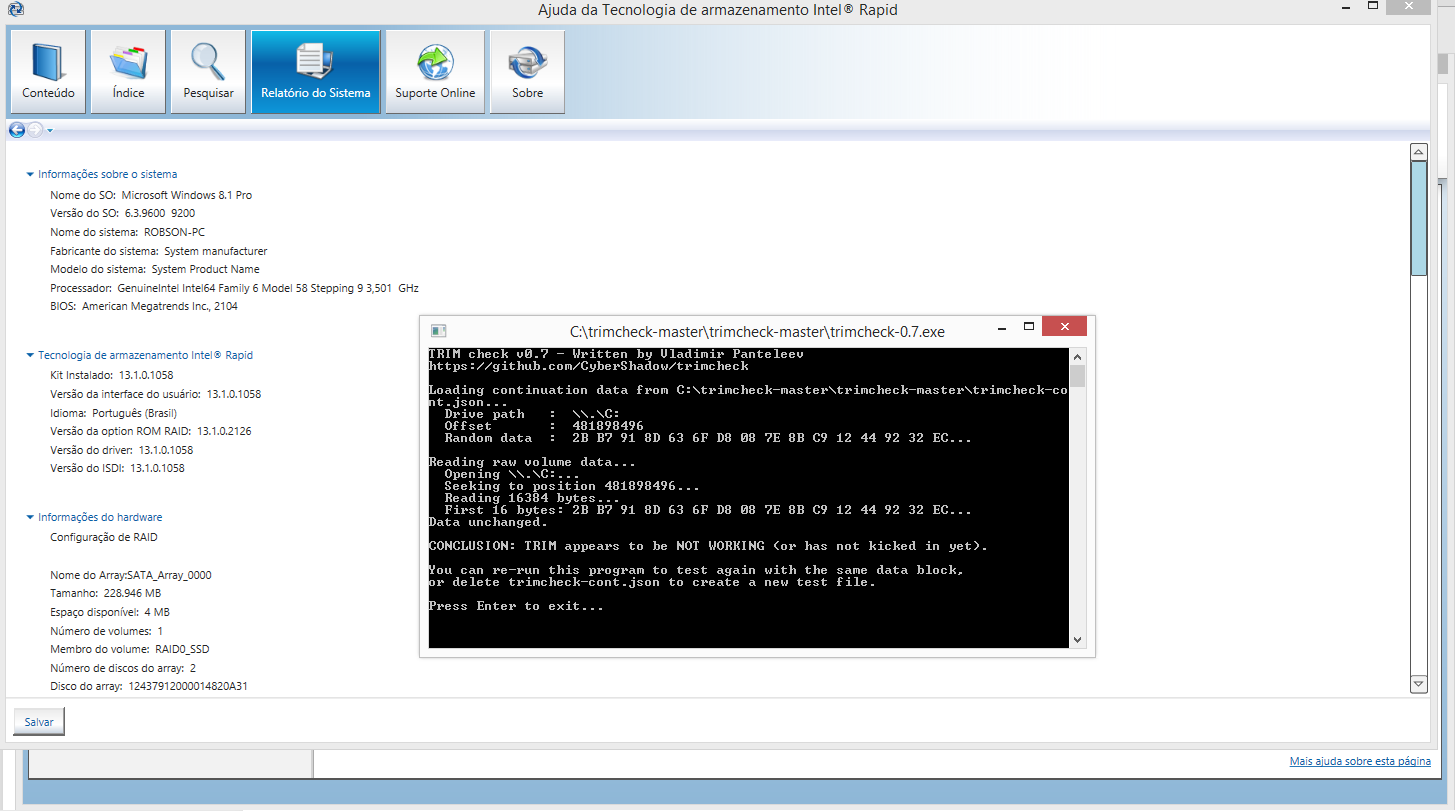1455x811 pixels.
Task: Click 'Press Enter to exit...' console line
Action: (516, 606)
